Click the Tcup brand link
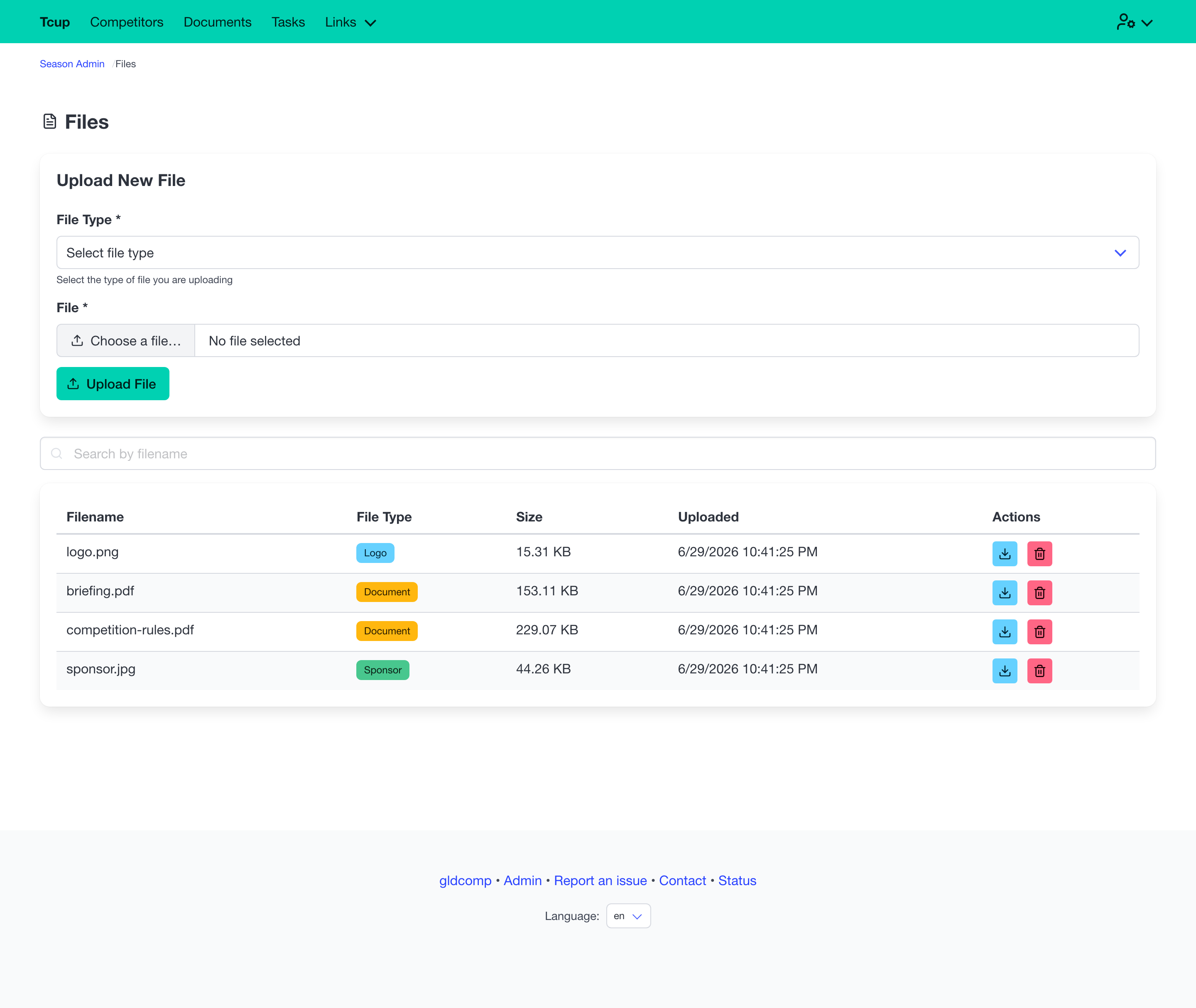The width and height of the screenshot is (1196, 1008). (55, 22)
